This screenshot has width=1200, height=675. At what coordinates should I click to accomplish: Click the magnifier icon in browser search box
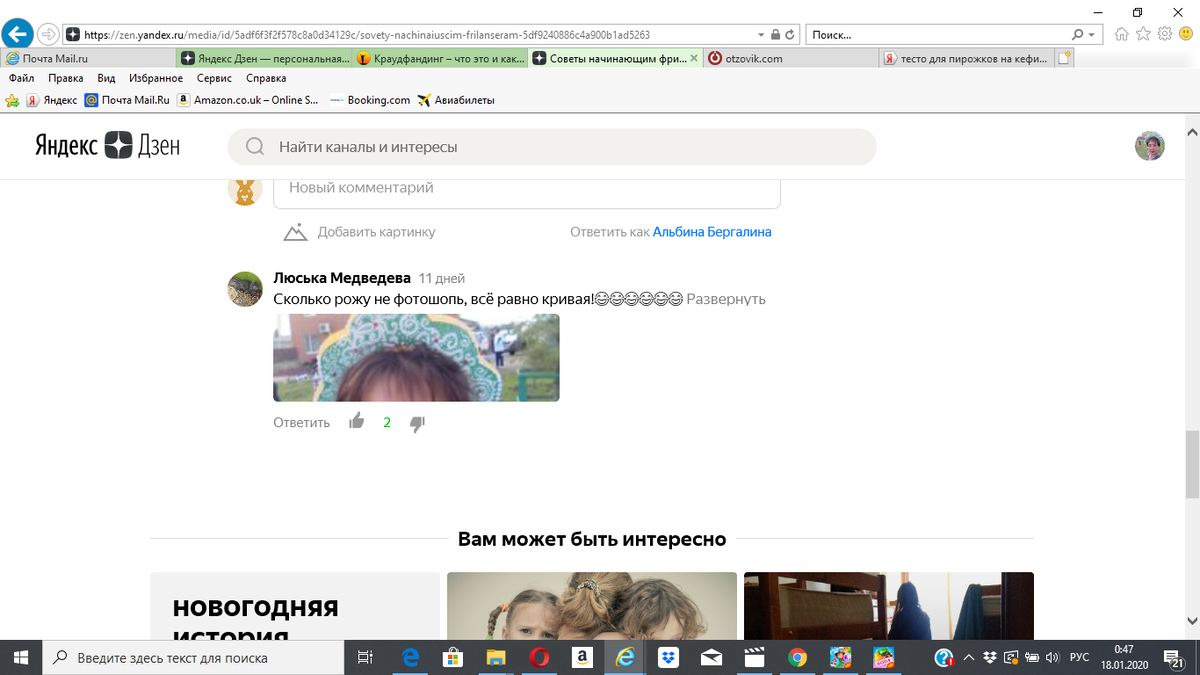(1077, 34)
